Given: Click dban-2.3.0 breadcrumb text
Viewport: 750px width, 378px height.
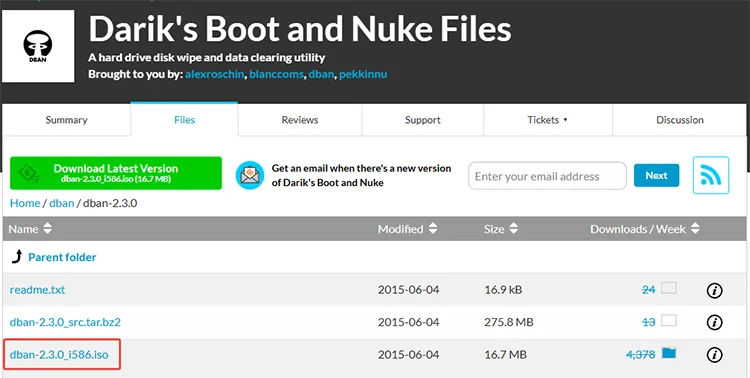Looking at the screenshot, I should [x=110, y=203].
